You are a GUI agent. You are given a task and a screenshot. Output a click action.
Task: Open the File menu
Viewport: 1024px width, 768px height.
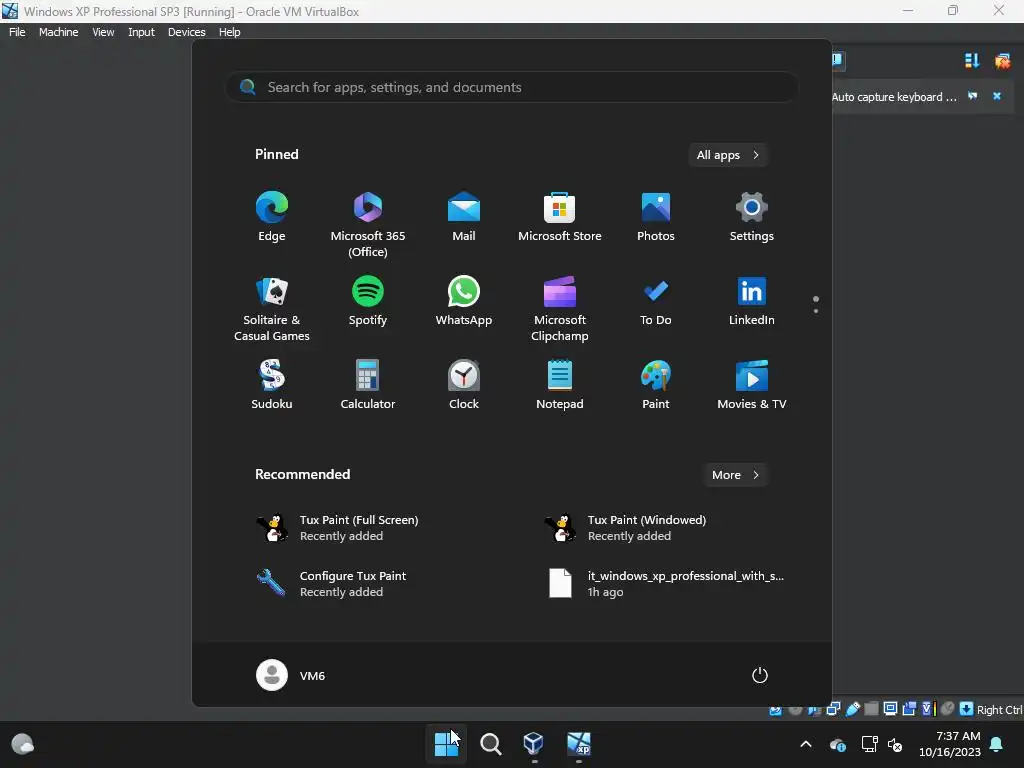pyautogui.click(x=17, y=32)
